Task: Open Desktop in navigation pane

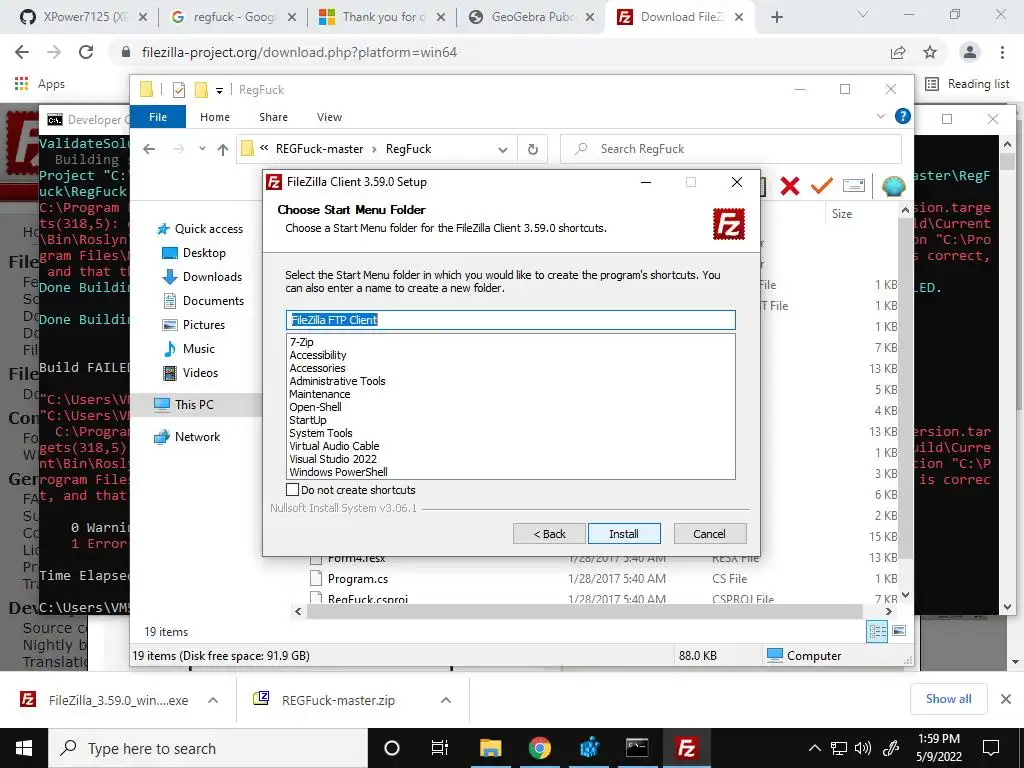Action: pyautogui.click(x=194, y=253)
